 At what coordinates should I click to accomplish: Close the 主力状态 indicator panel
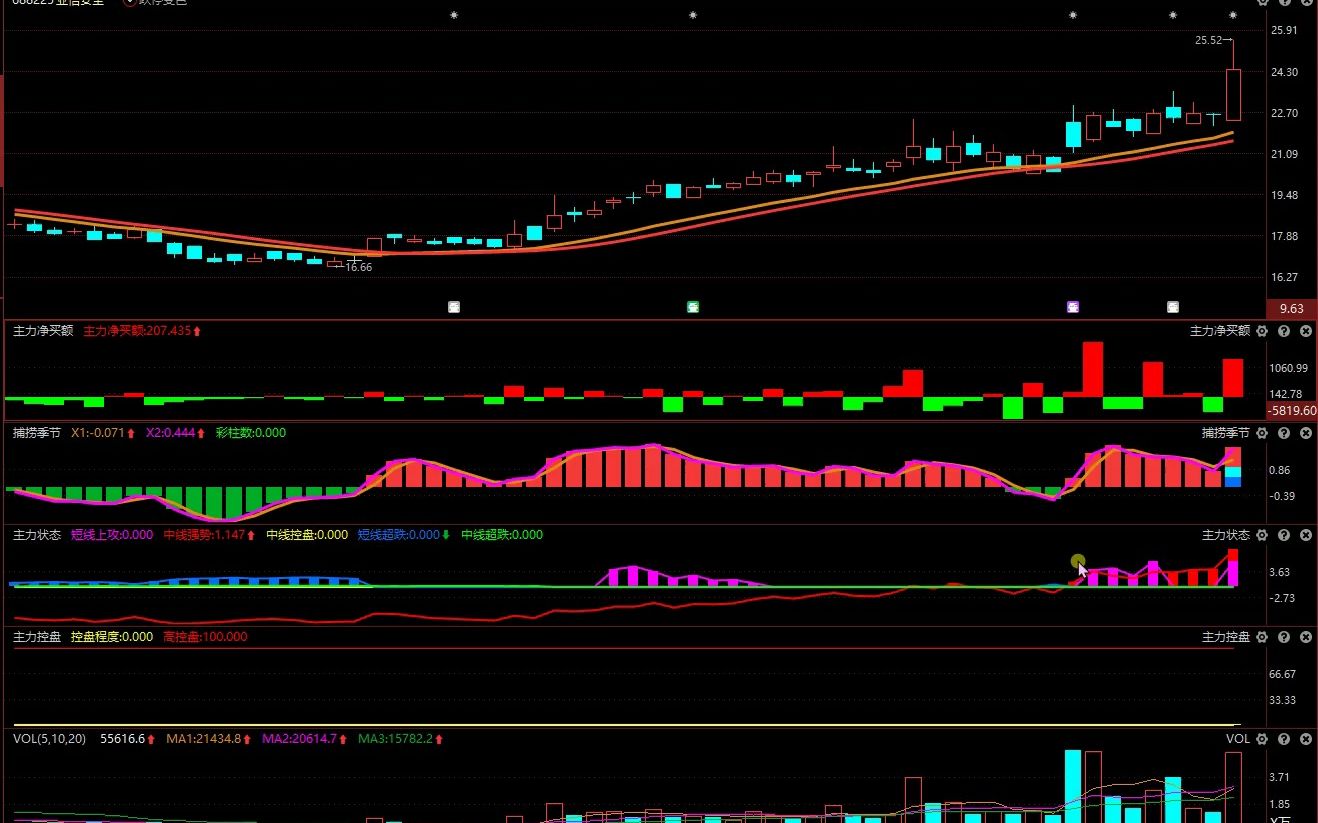pyautogui.click(x=1305, y=535)
